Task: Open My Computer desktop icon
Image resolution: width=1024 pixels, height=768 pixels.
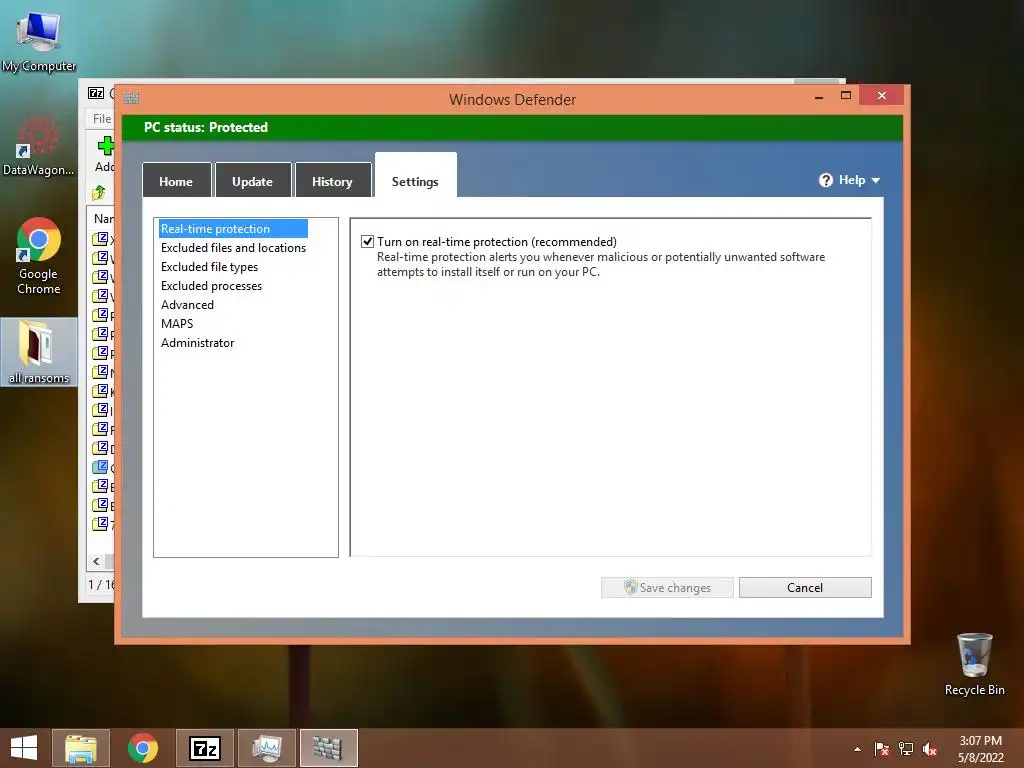Action: point(39,40)
